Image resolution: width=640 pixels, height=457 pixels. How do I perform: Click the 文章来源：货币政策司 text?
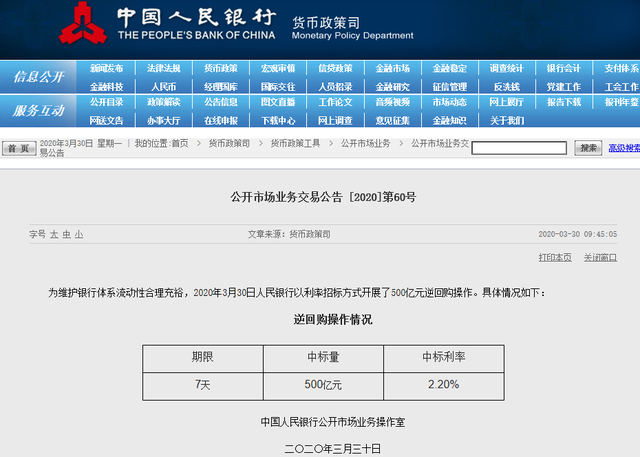tap(289, 234)
